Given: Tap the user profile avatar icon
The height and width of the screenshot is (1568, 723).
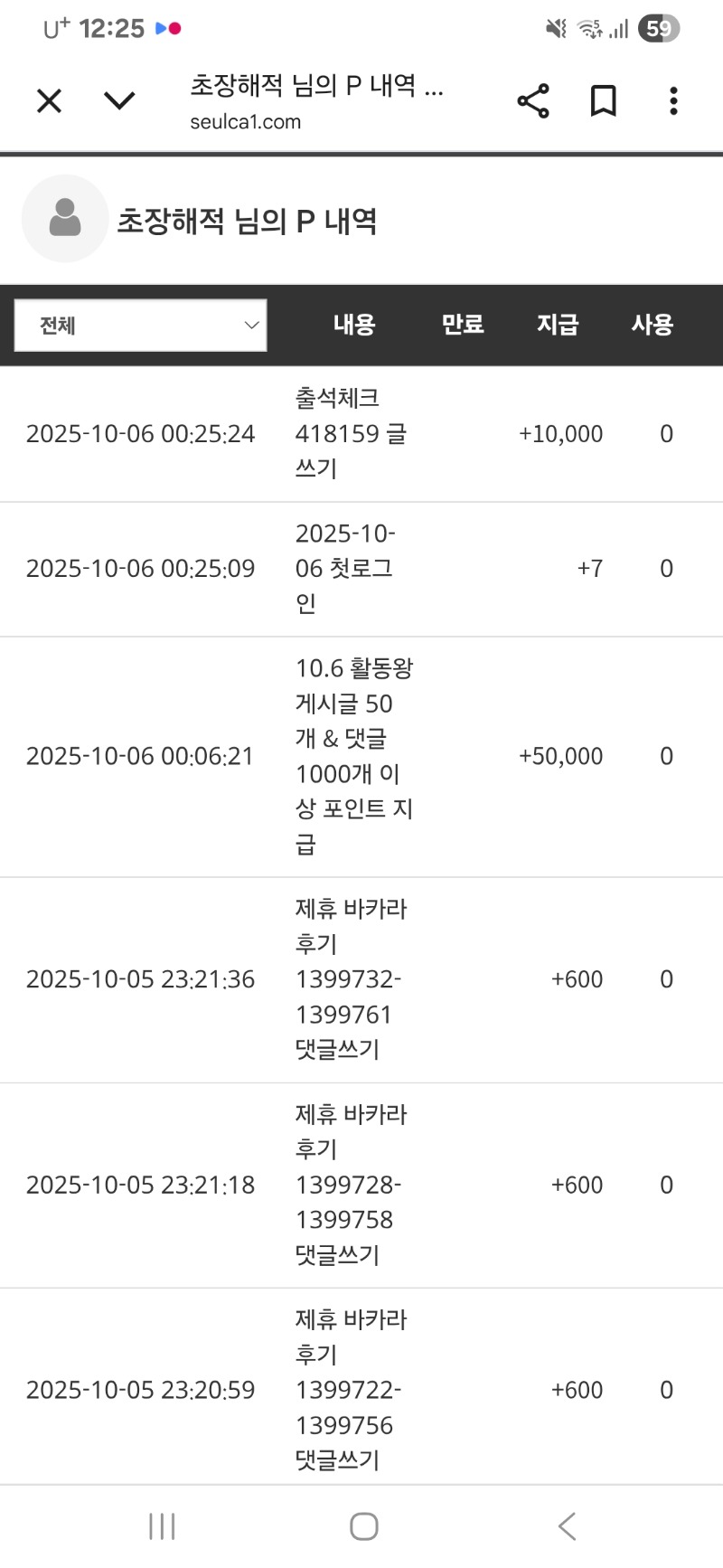Looking at the screenshot, I should (x=65, y=219).
